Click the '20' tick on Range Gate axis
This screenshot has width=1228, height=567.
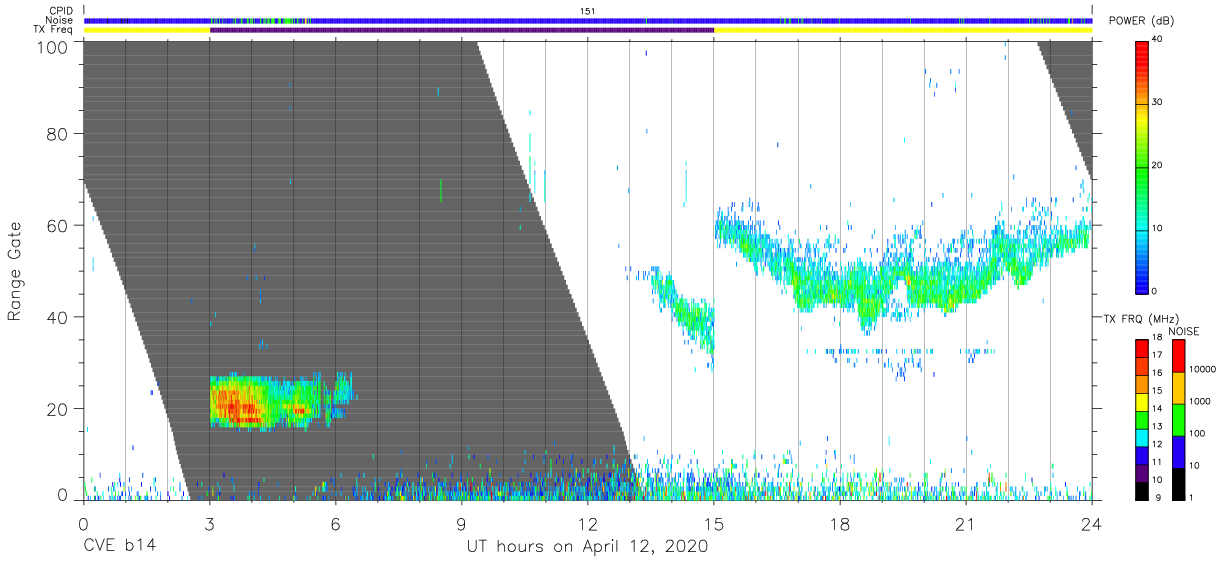coord(59,409)
